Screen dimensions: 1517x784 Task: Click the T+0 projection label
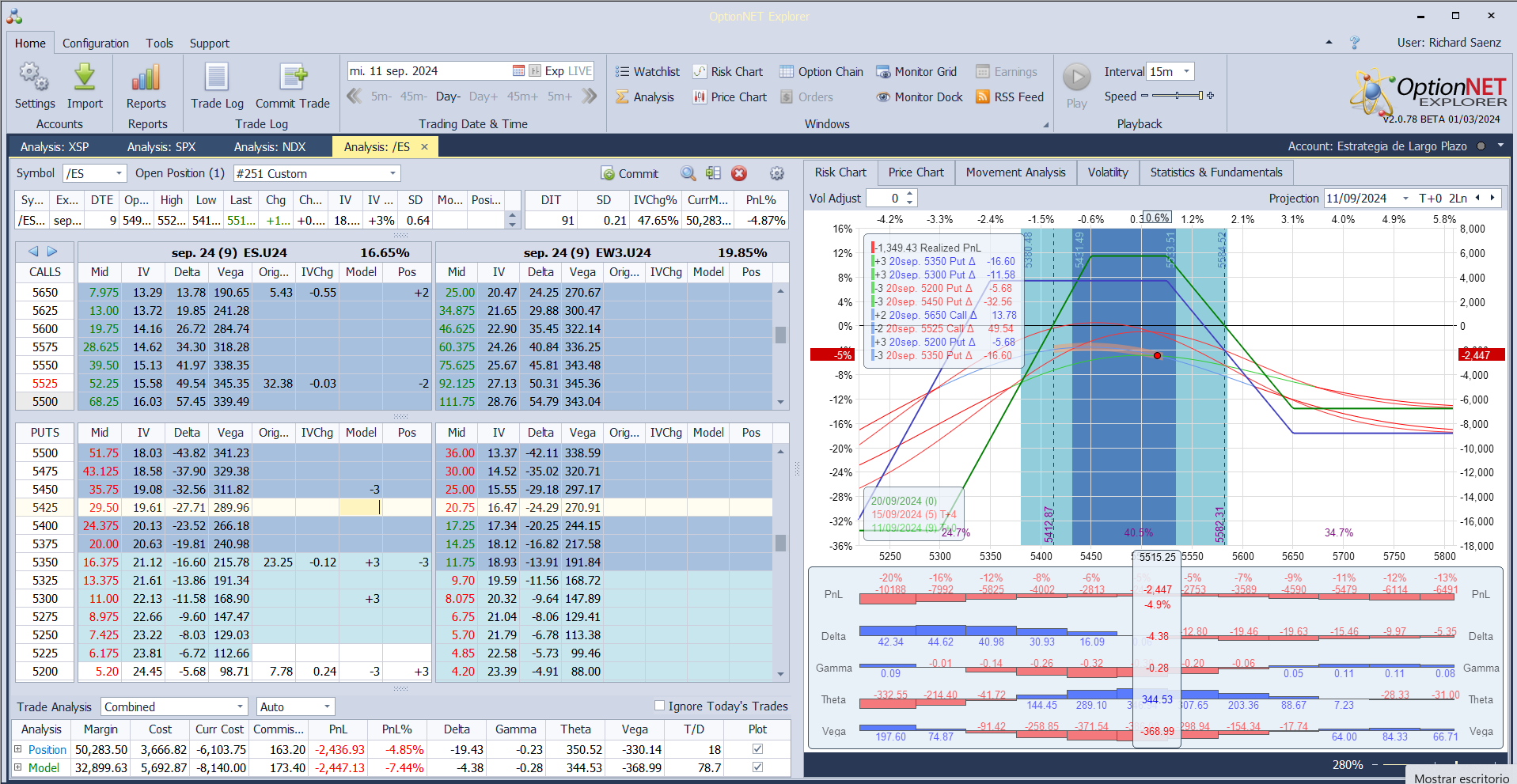click(x=1430, y=198)
